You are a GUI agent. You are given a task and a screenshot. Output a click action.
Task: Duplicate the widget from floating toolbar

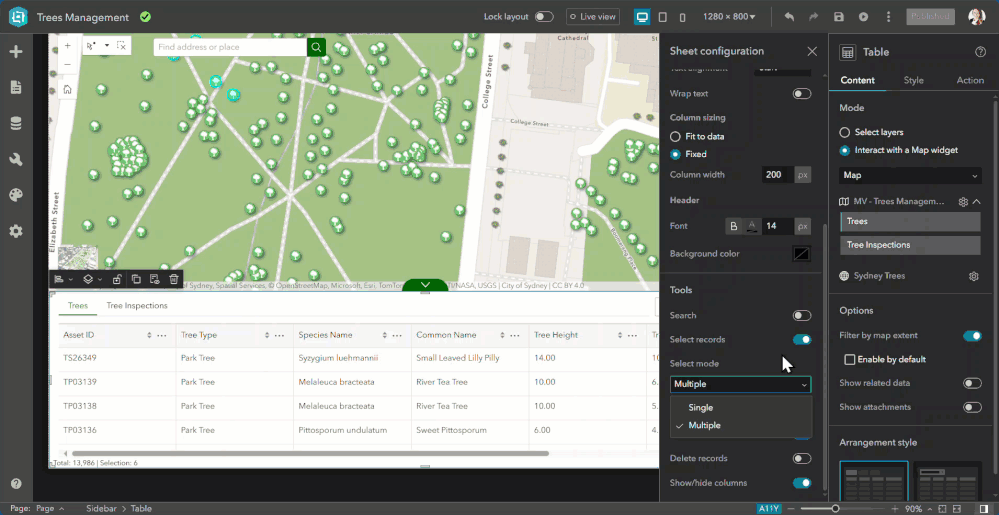(136, 279)
